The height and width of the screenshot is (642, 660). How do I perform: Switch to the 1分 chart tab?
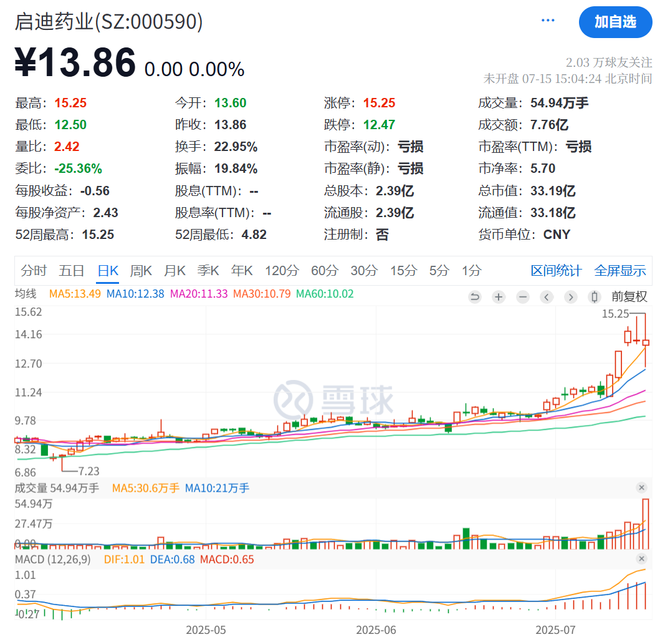[471, 271]
